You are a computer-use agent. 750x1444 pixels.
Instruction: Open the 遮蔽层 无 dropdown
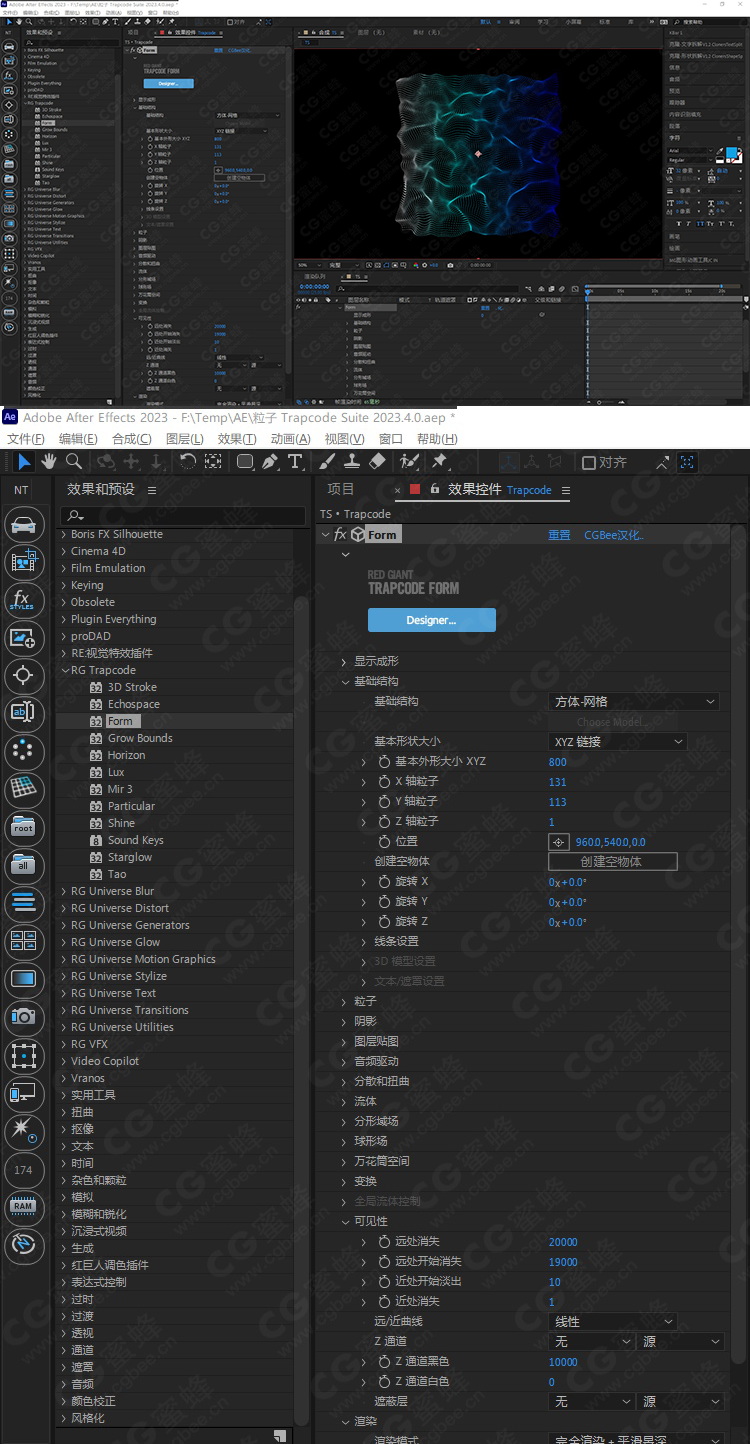pos(591,1402)
